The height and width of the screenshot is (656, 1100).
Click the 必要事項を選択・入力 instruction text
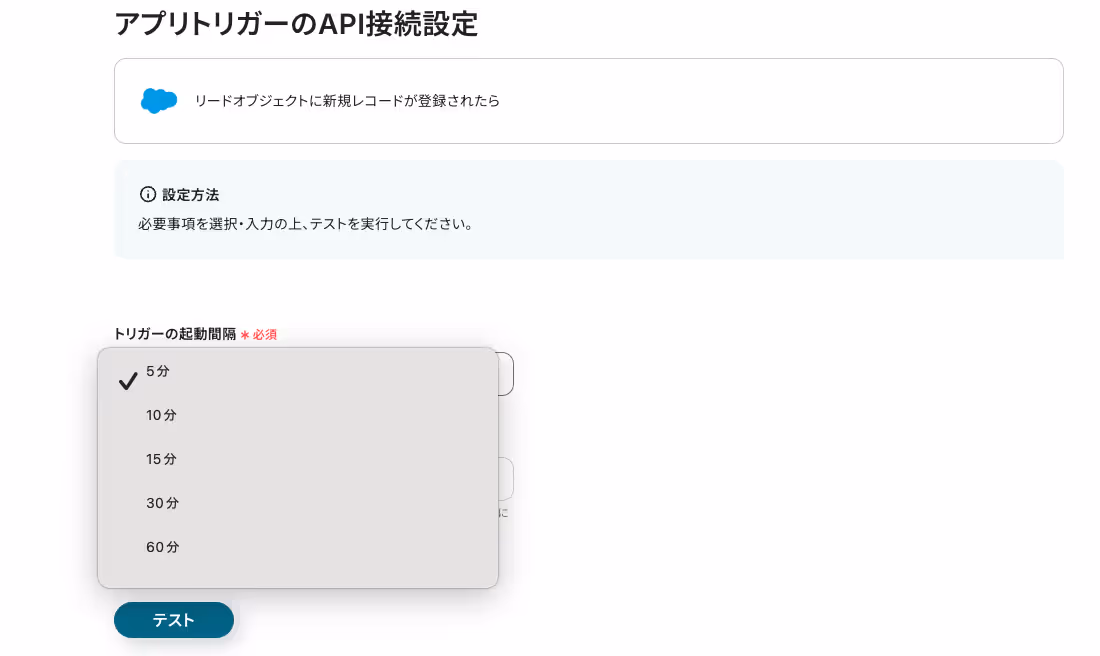click(306, 225)
